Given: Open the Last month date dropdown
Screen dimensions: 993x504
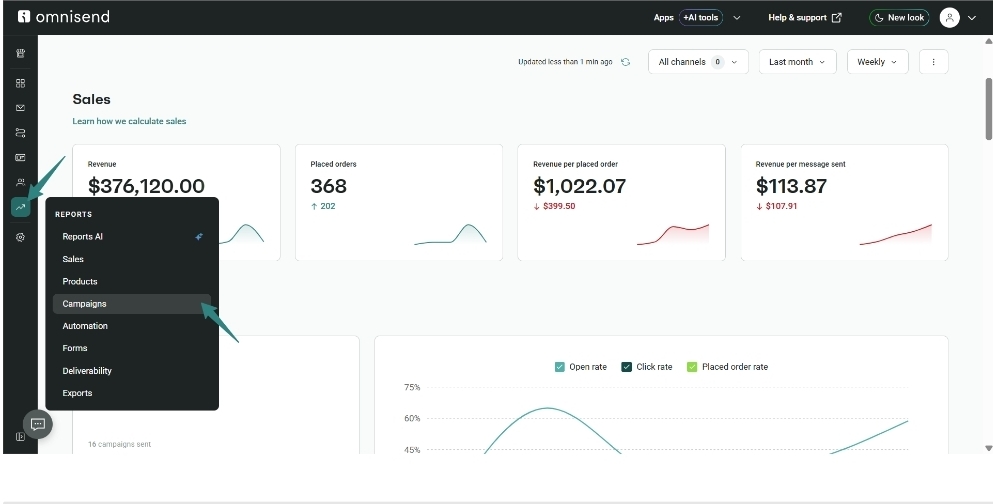Looking at the screenshot, I should point(797,62).
